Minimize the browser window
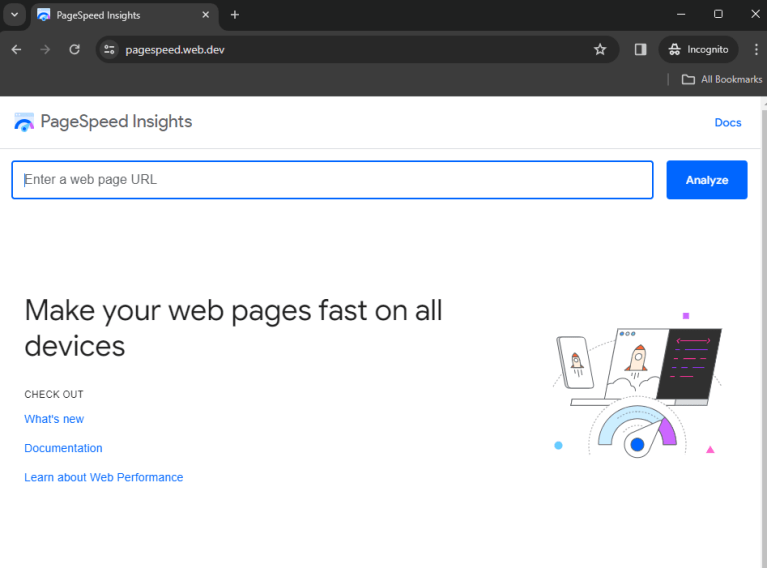 pos(680,14)
